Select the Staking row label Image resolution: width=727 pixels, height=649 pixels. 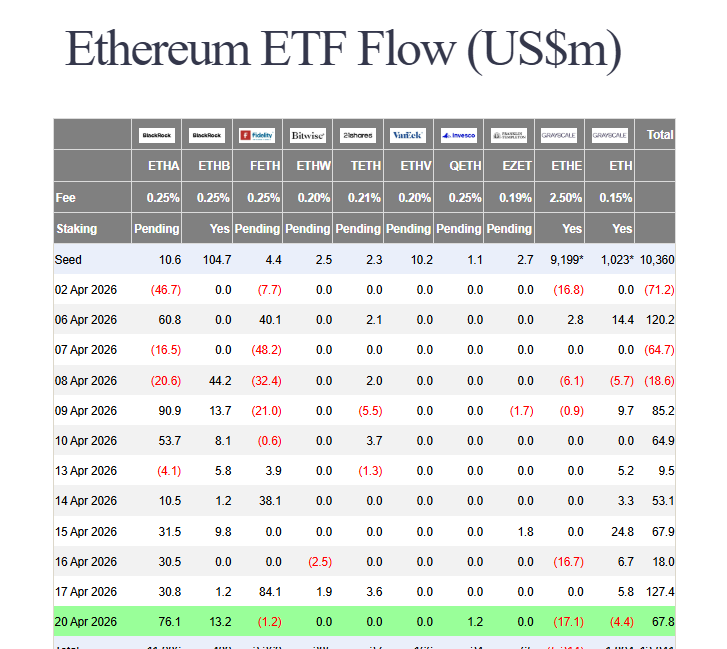(x=76, y=229)
